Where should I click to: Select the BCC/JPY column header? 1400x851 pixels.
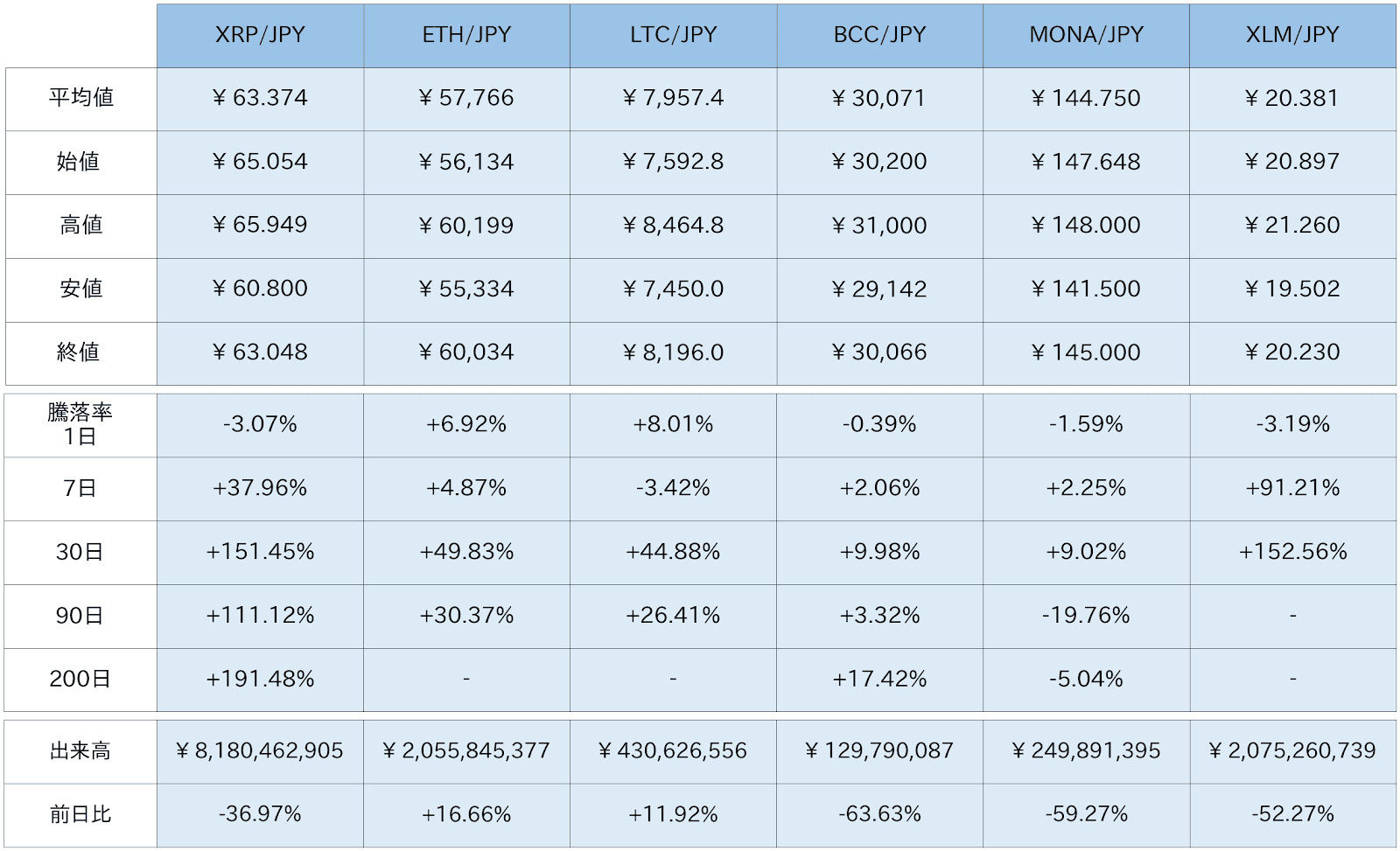879,35
